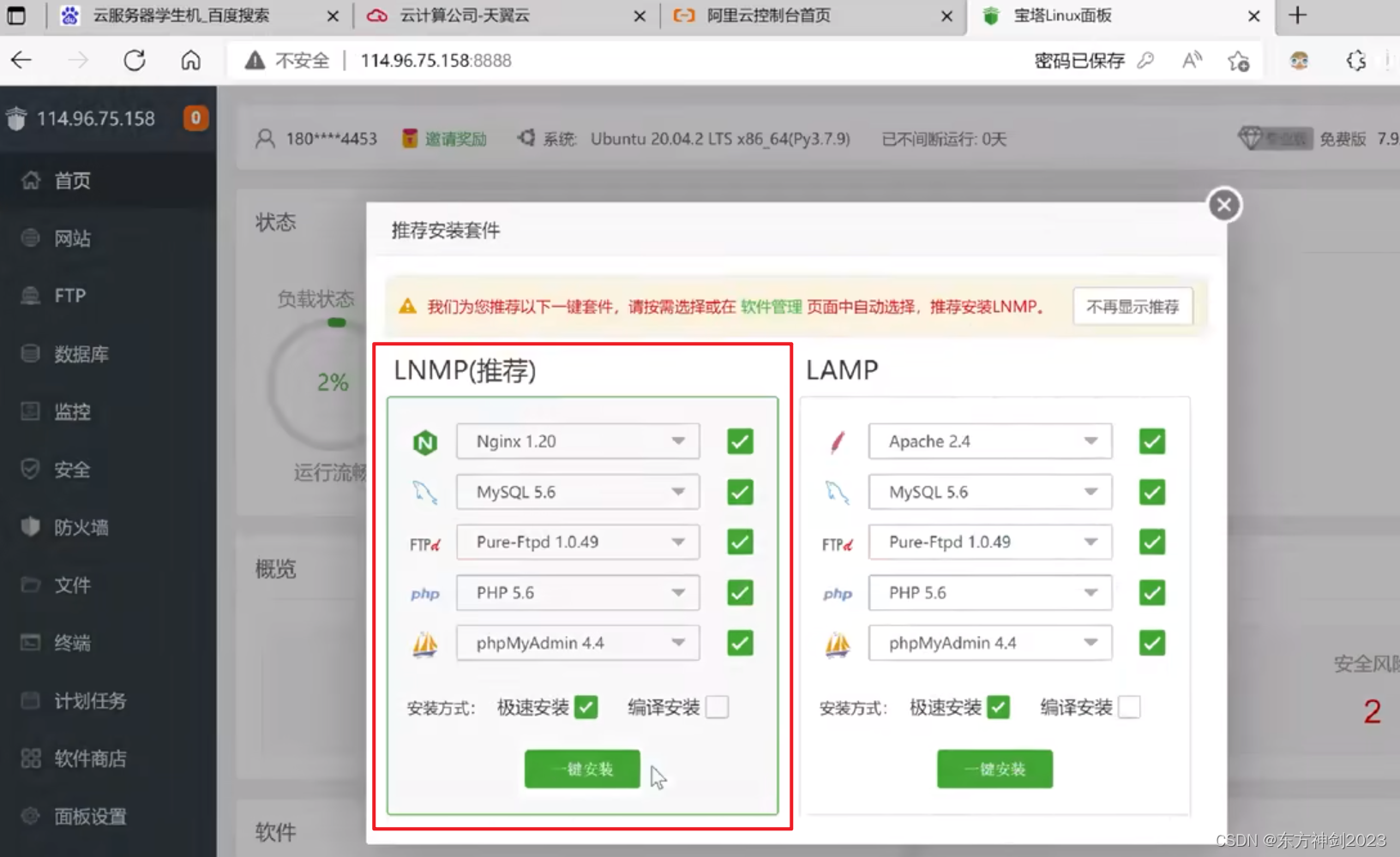
Task: Click the 不再显示推荐 button
Action: (x=1133, y=306)
